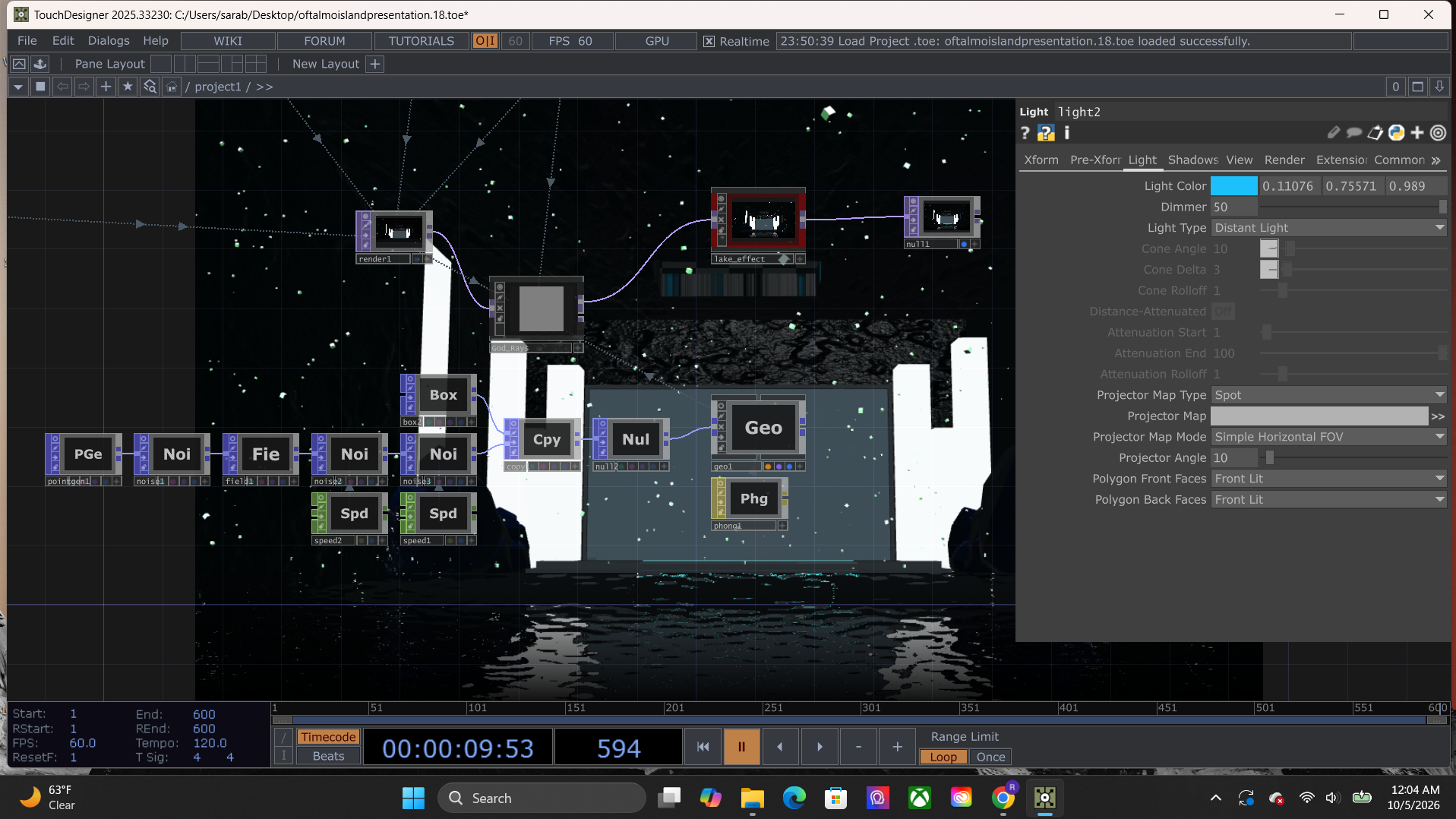The height and width of the screenshot is (819, 1456).
Task: Open the FORUM link button
Action: click(x=324, y=41)
